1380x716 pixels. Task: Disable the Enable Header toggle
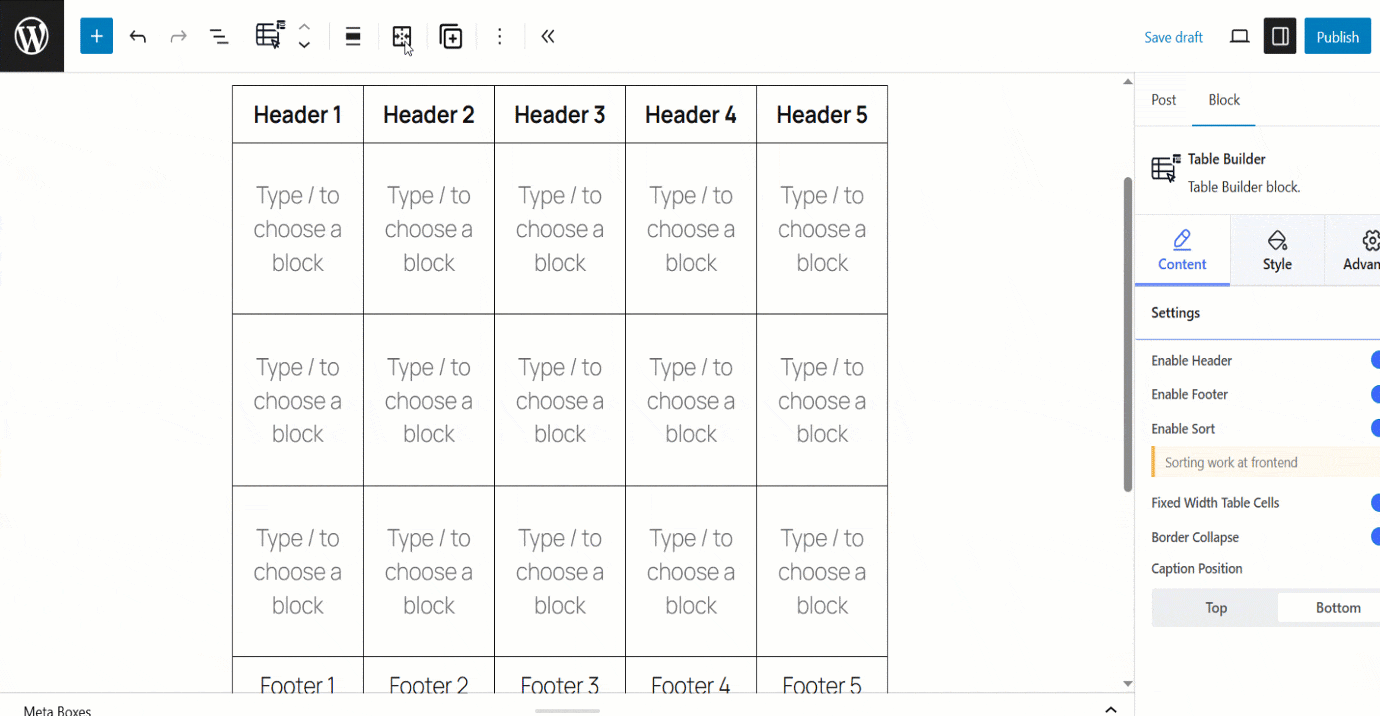point(1376,360)
